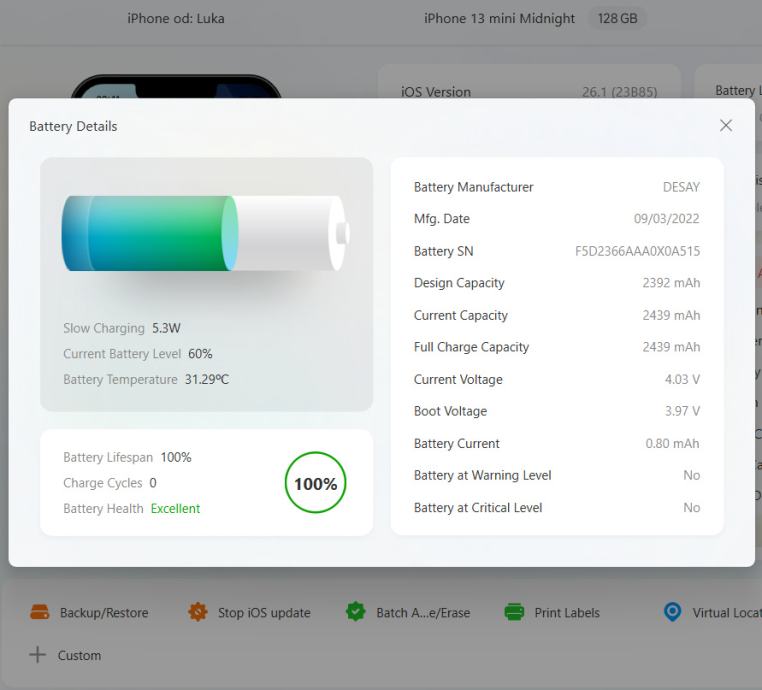Click the Boot Voltage value 3.97 V

(682, 411)
